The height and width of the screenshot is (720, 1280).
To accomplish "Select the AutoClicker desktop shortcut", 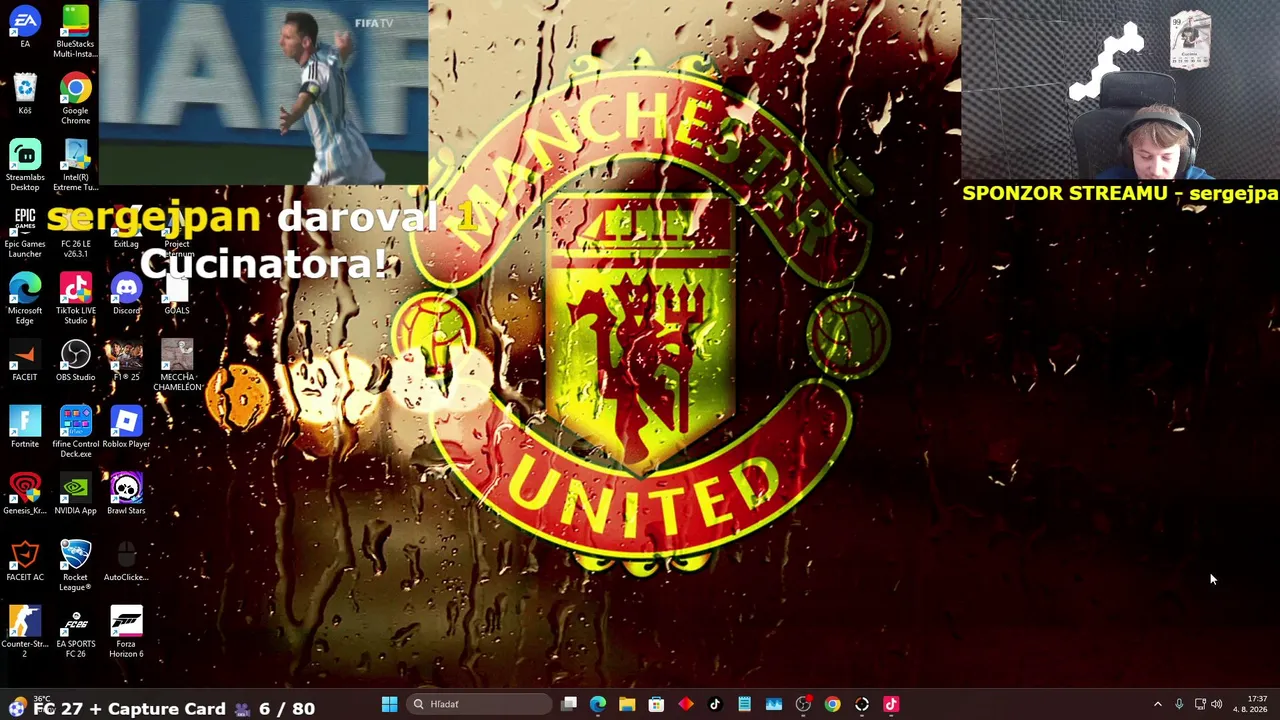I will click(x=126, y=561).
